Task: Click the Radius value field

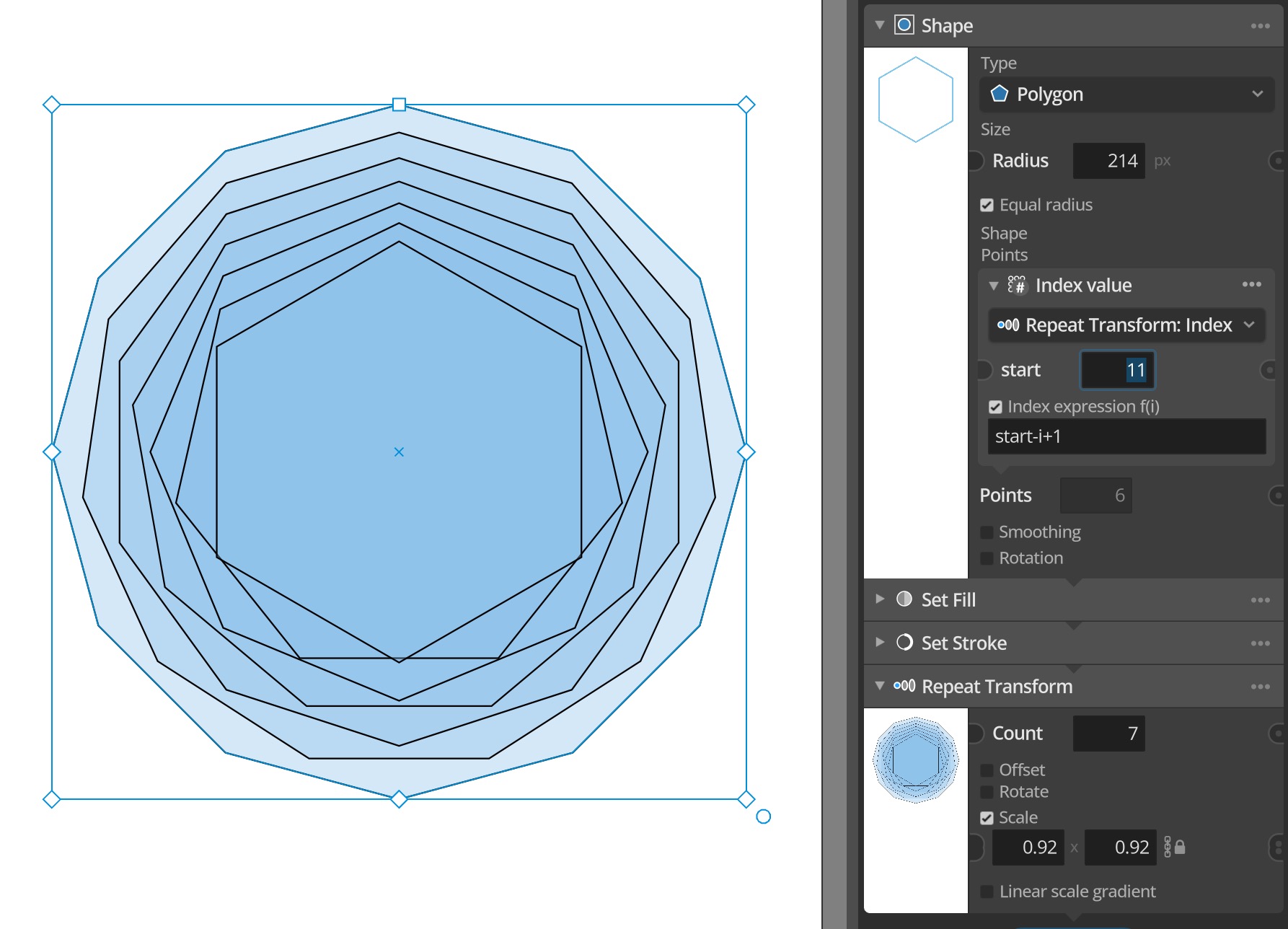Action: (x=1109, y=161)
